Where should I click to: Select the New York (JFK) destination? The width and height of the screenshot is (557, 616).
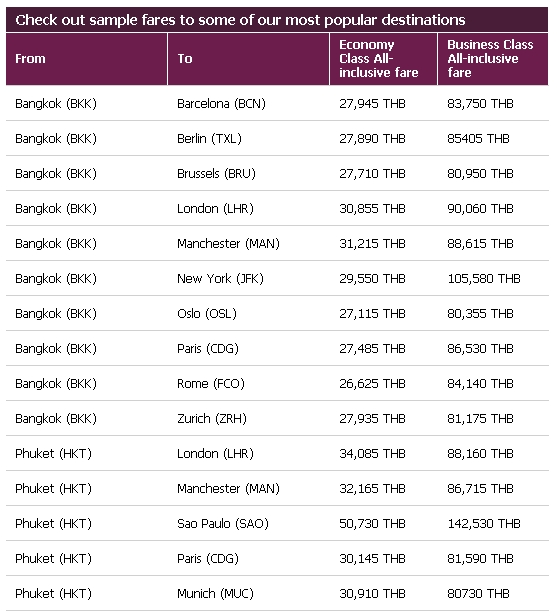220,279
